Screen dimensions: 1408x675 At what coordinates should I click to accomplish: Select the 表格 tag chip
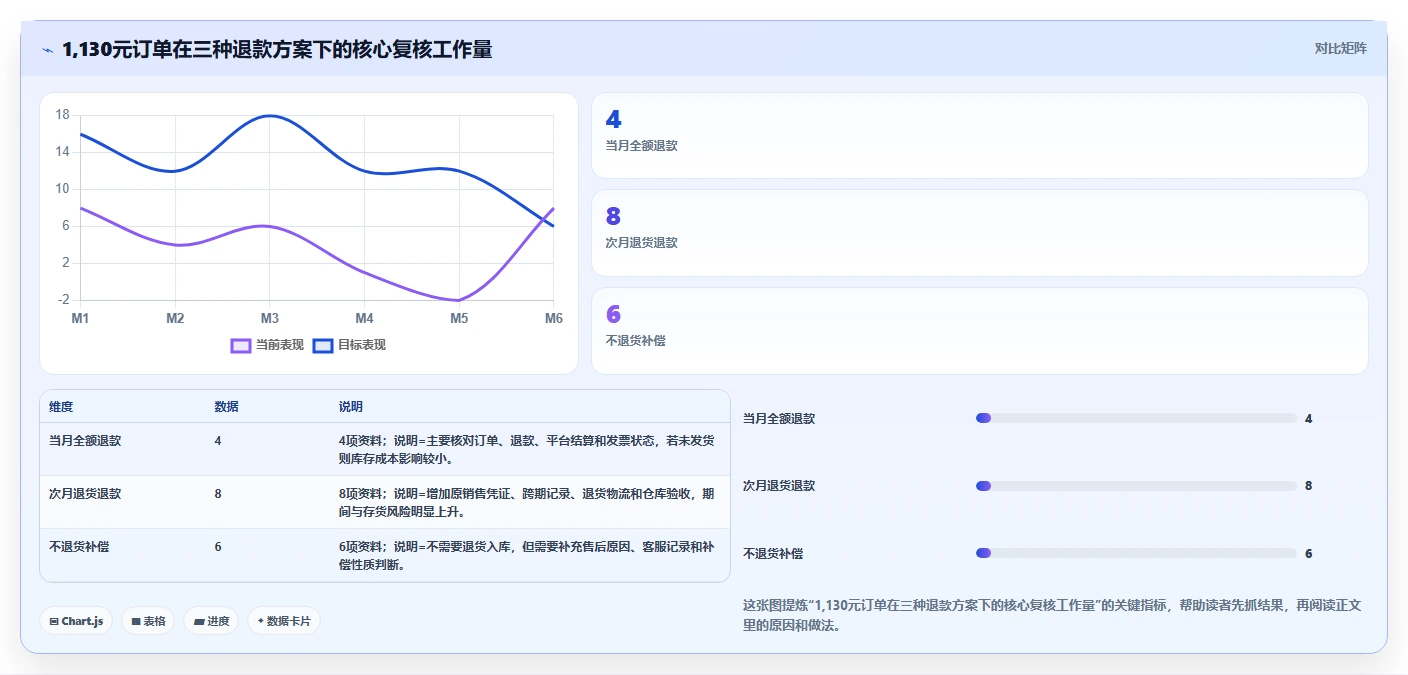point(148,621)
